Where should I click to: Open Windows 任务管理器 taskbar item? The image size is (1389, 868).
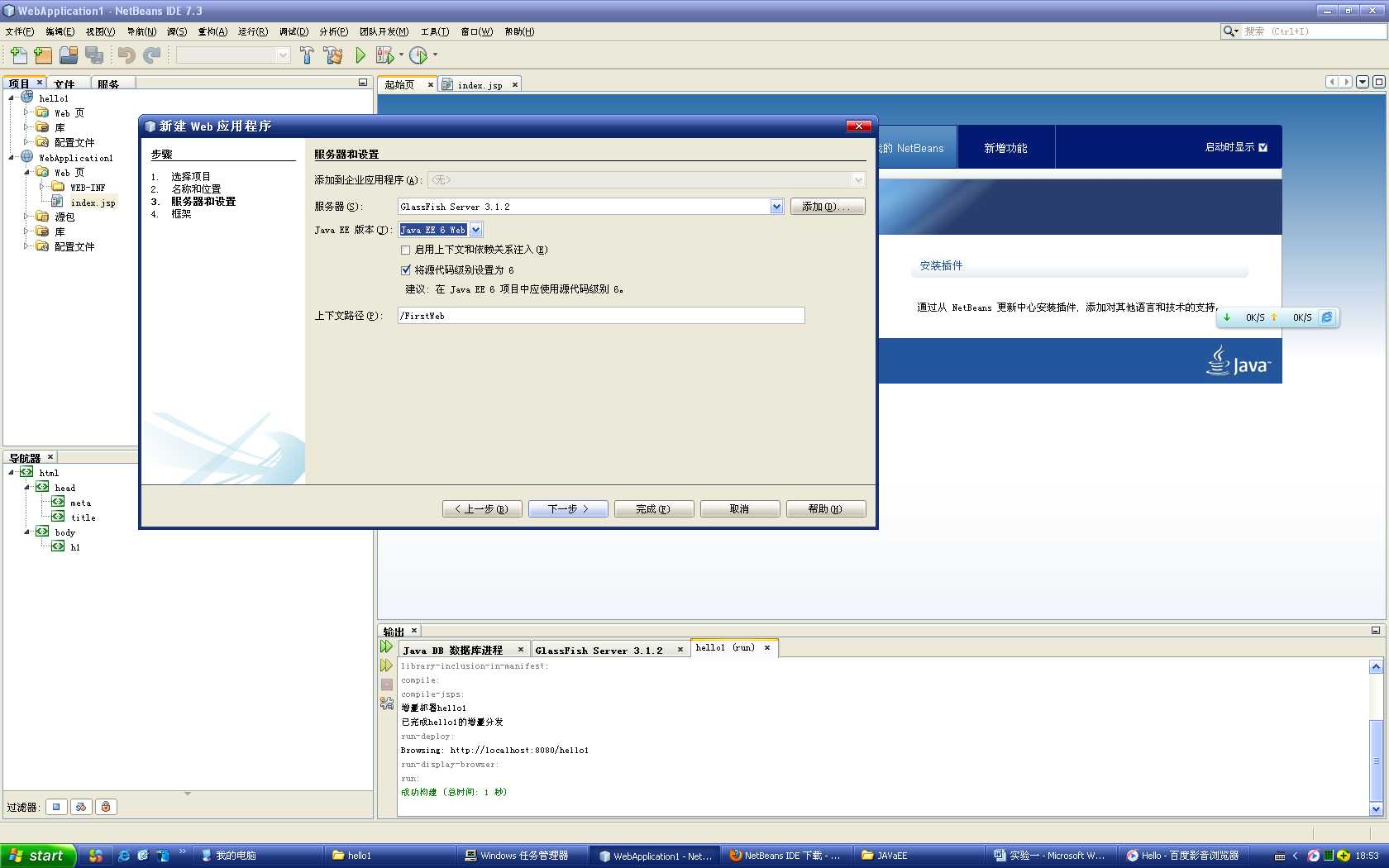(x=524, y=856)
